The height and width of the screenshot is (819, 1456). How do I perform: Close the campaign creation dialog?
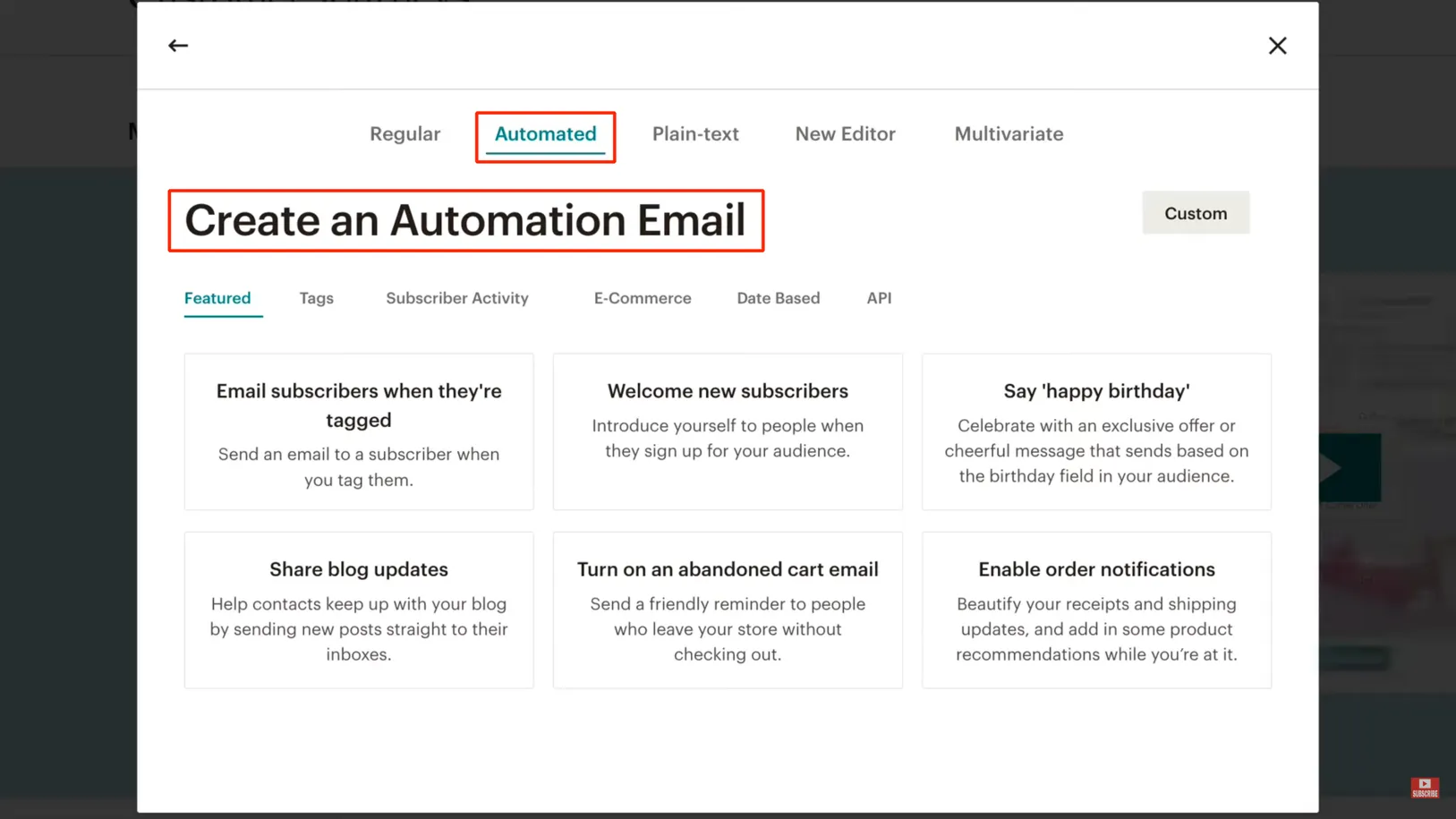[x=1277, y=46]
